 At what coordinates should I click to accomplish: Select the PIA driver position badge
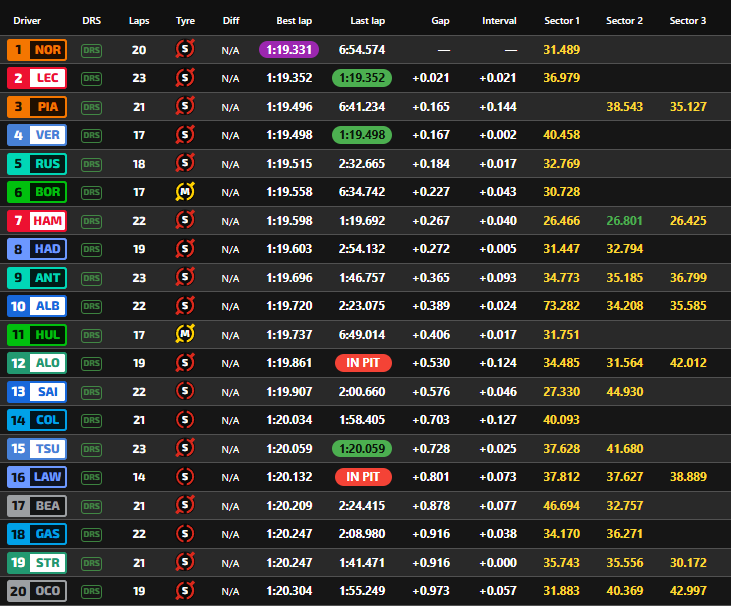37,107
